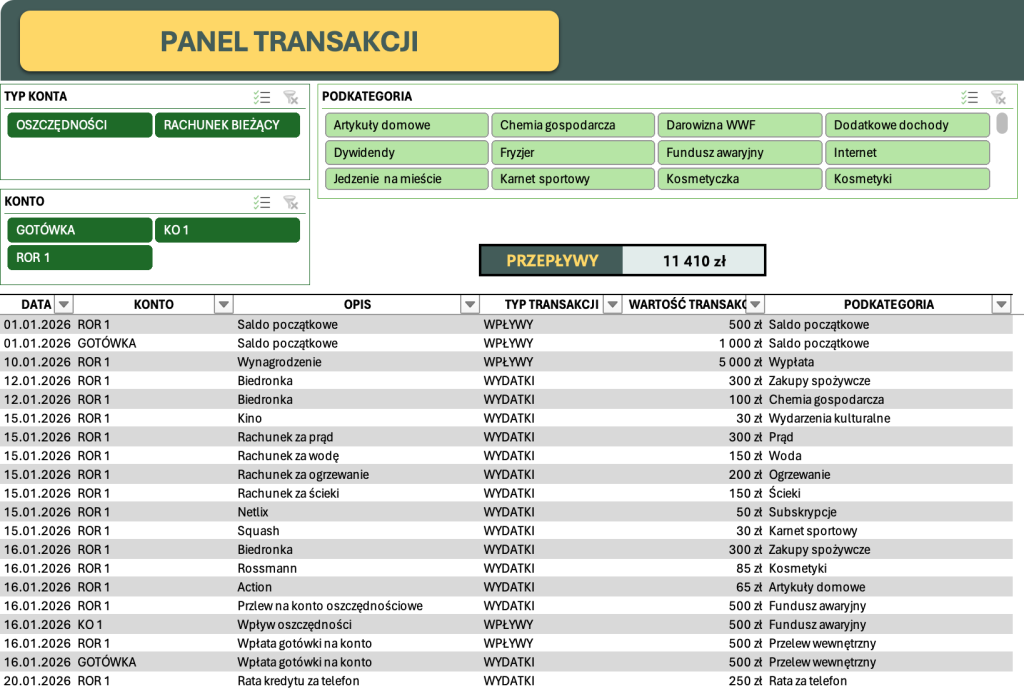Select the Rachunek za ścieki cell
Image resolution: width=1024 pixels, height=689 pixels.
(x=357, y=493)
